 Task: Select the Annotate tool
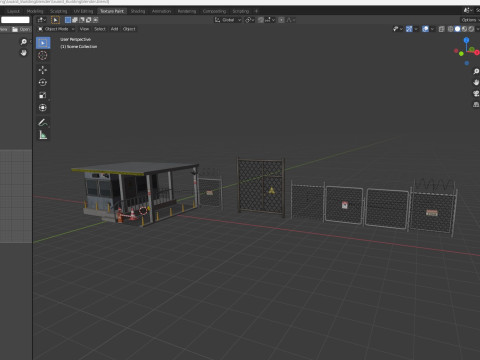point(43,122)
